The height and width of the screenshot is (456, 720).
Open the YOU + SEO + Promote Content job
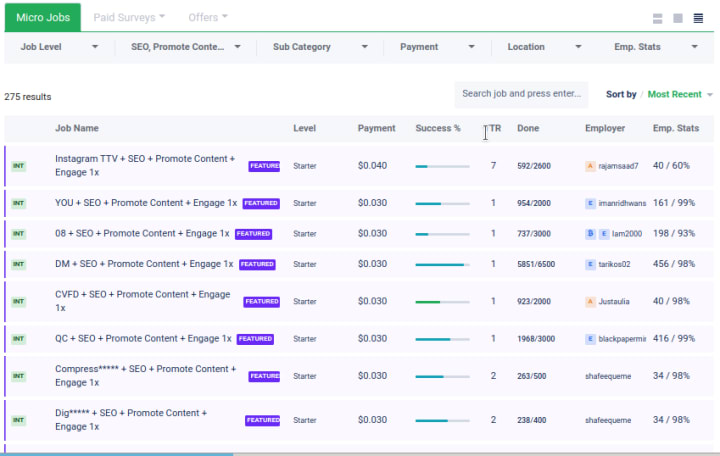click(146, 203)
